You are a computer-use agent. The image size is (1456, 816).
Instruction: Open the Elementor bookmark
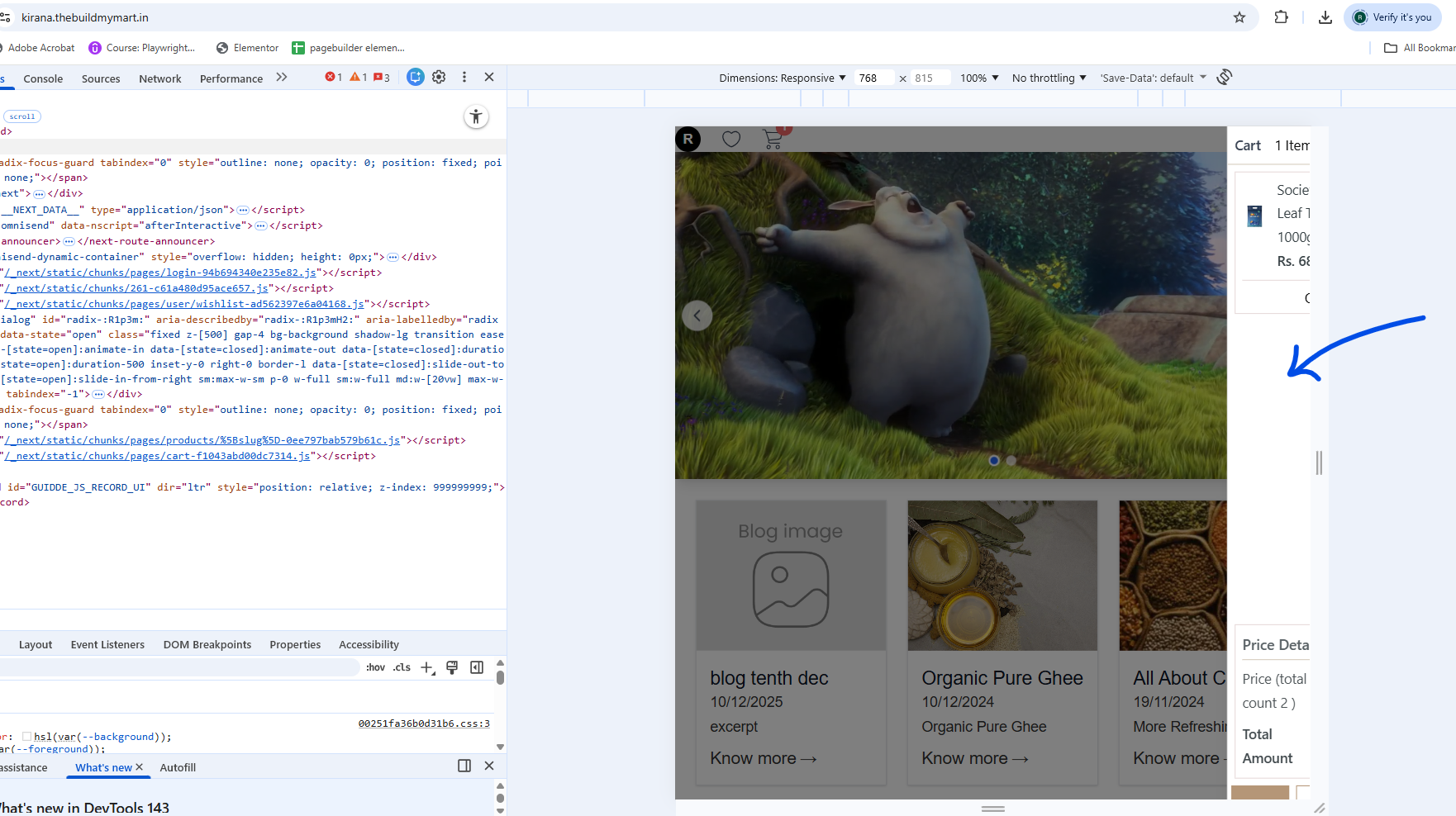coord(247,48)
